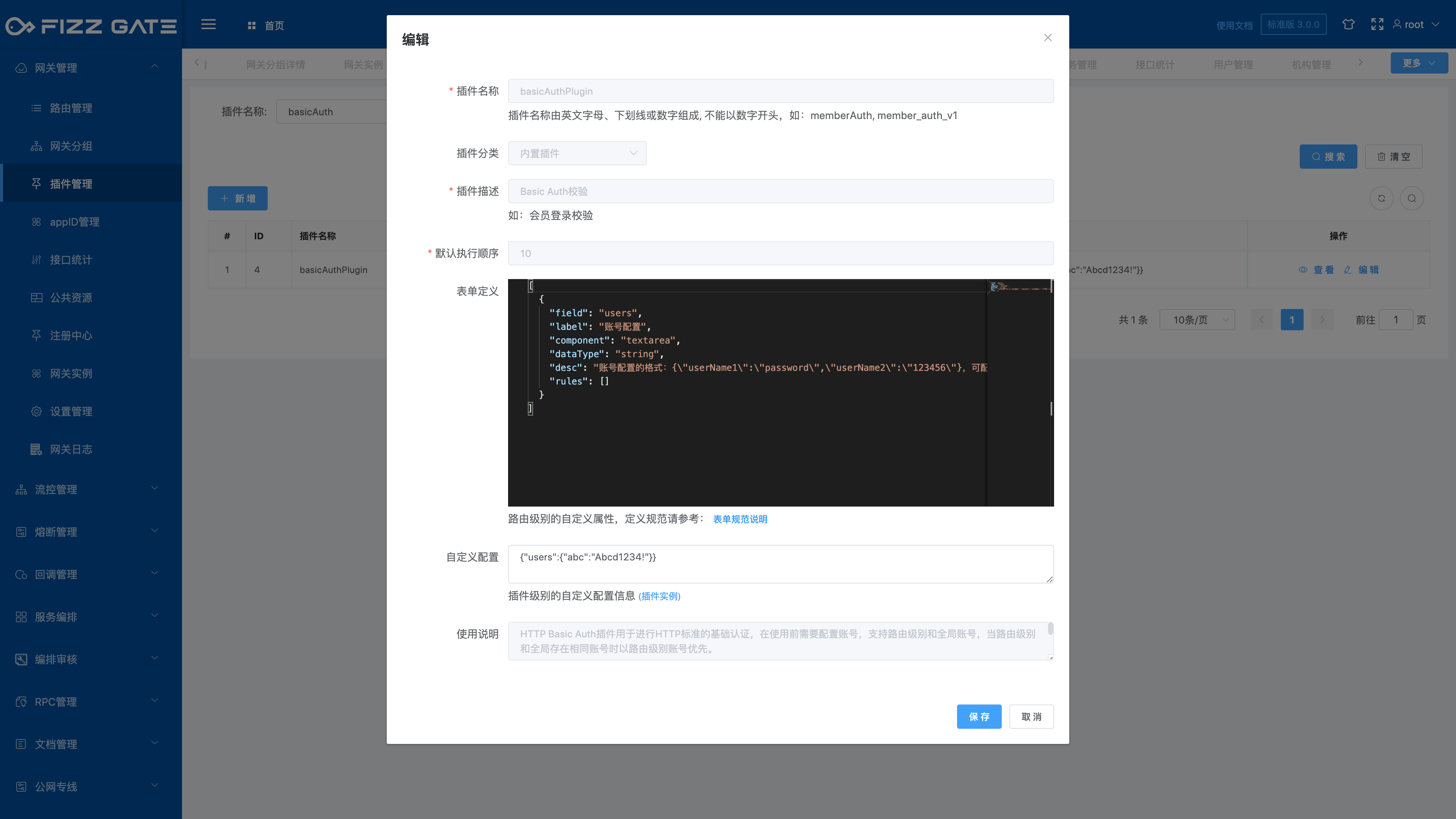Click the theme shirt icon in header
Image resolution: width=1456 pixels, height=819 pixels.
click(x=1348, y=24)
